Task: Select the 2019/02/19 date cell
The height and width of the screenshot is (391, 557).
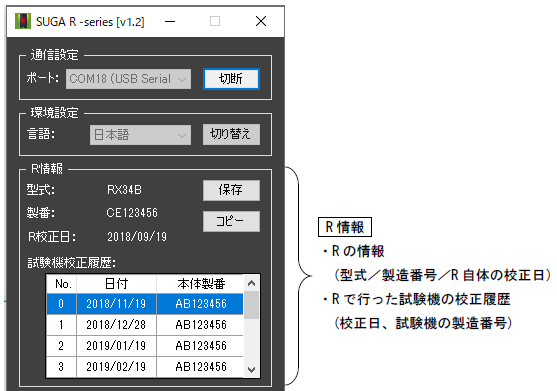Action: (116, 366)
